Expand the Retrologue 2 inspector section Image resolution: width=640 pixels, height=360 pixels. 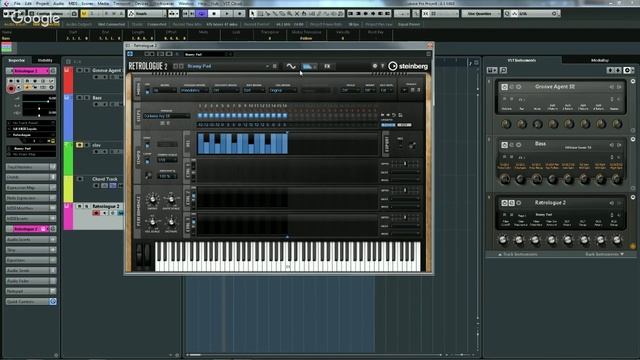(x=31, y=229)
